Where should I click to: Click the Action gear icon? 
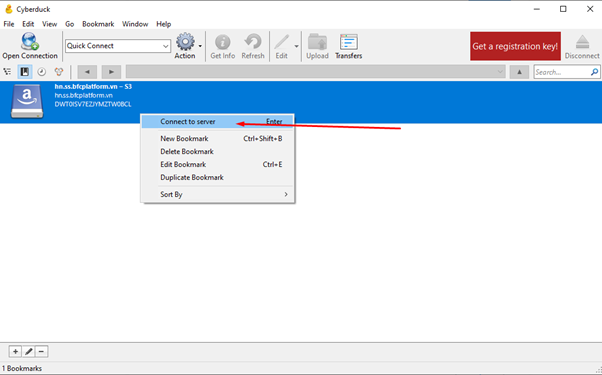point(185,42)
